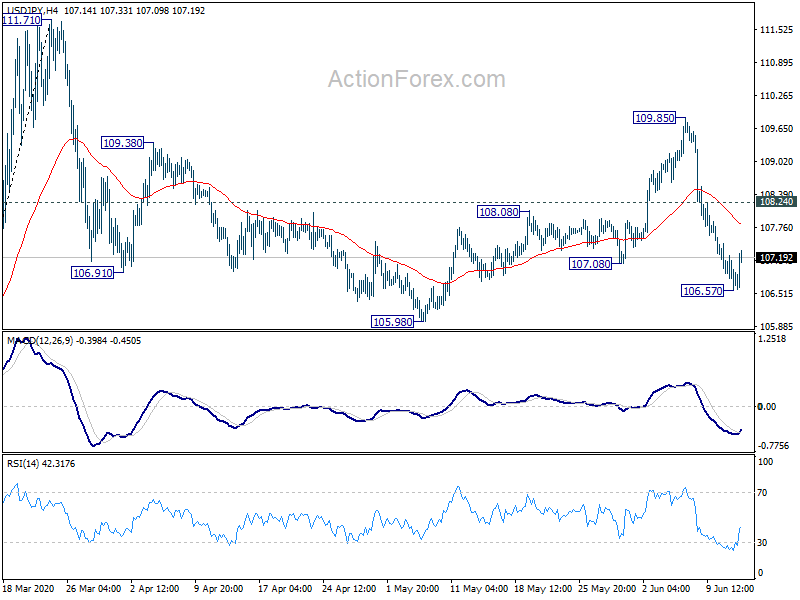Click the 25 May 20:00 date label
Image resolution: width=800 pixels, height=600 pixels.
click(x=607, y=588)
